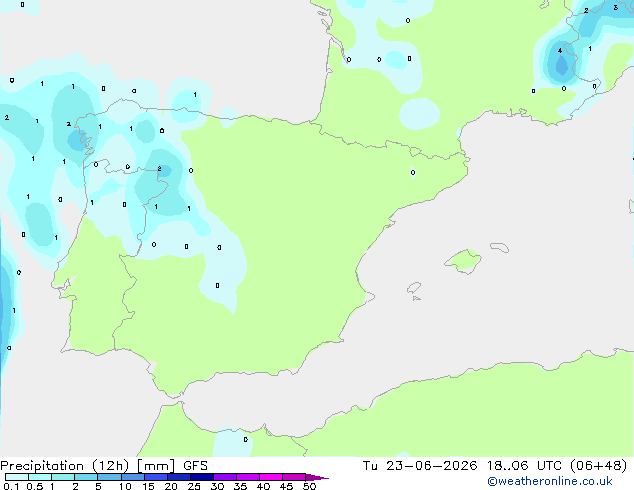634x490 pixels.
Task: Click the 45–50 mm legend color swatch
Action: (x=294, y=477)
